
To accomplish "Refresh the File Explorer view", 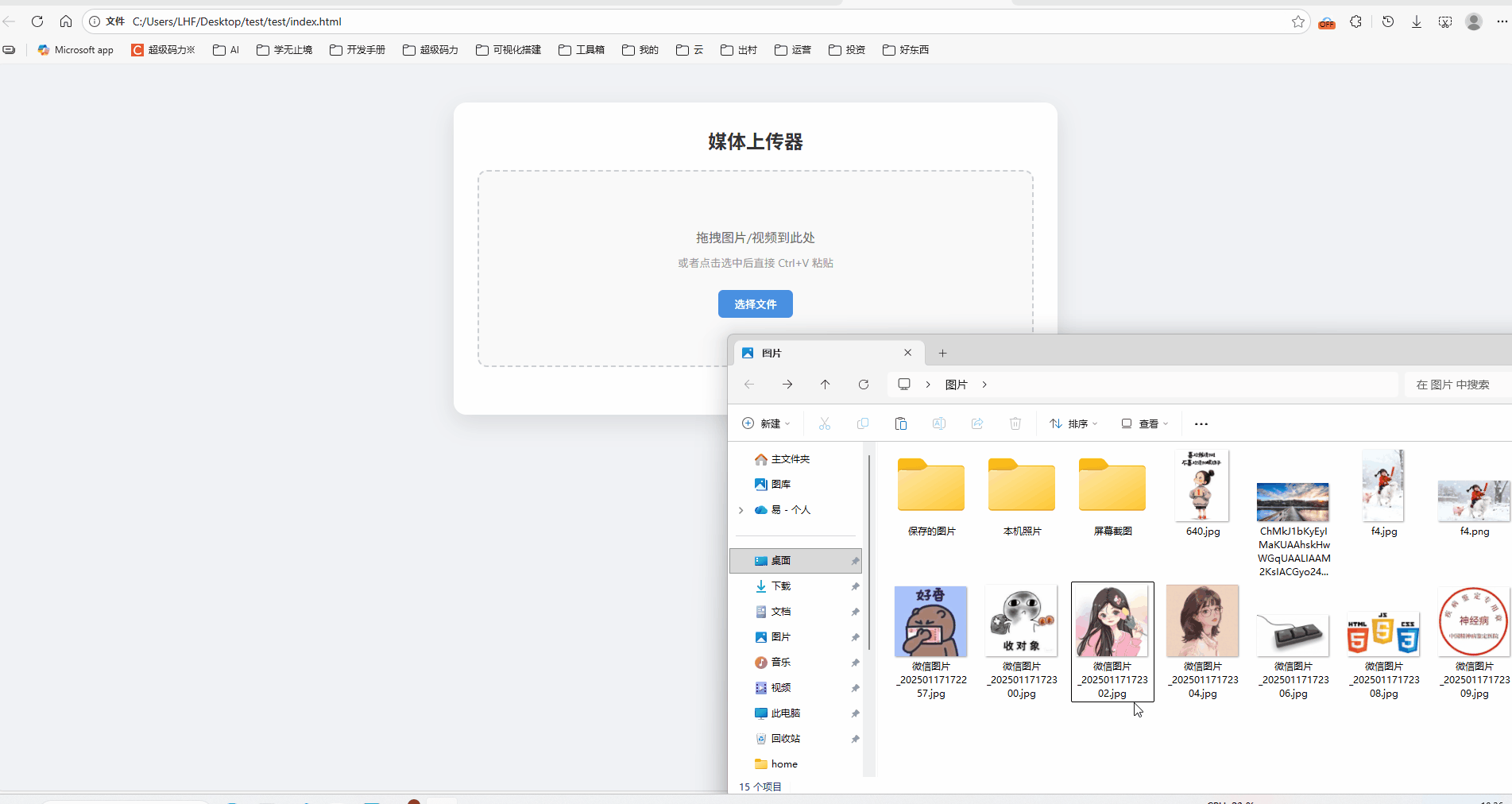I will click(863, 385).
